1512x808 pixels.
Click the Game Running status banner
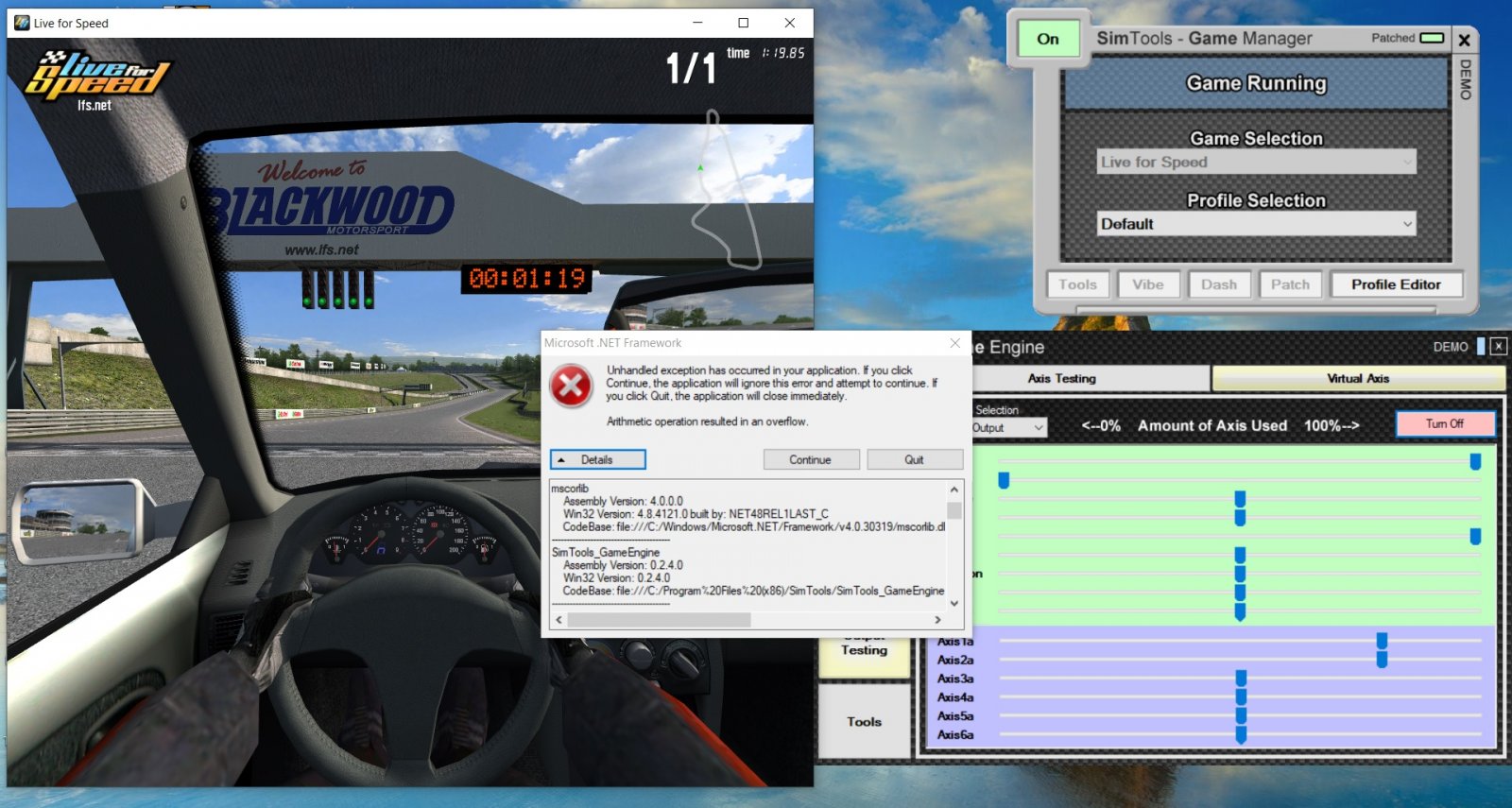coord(1256,83)
